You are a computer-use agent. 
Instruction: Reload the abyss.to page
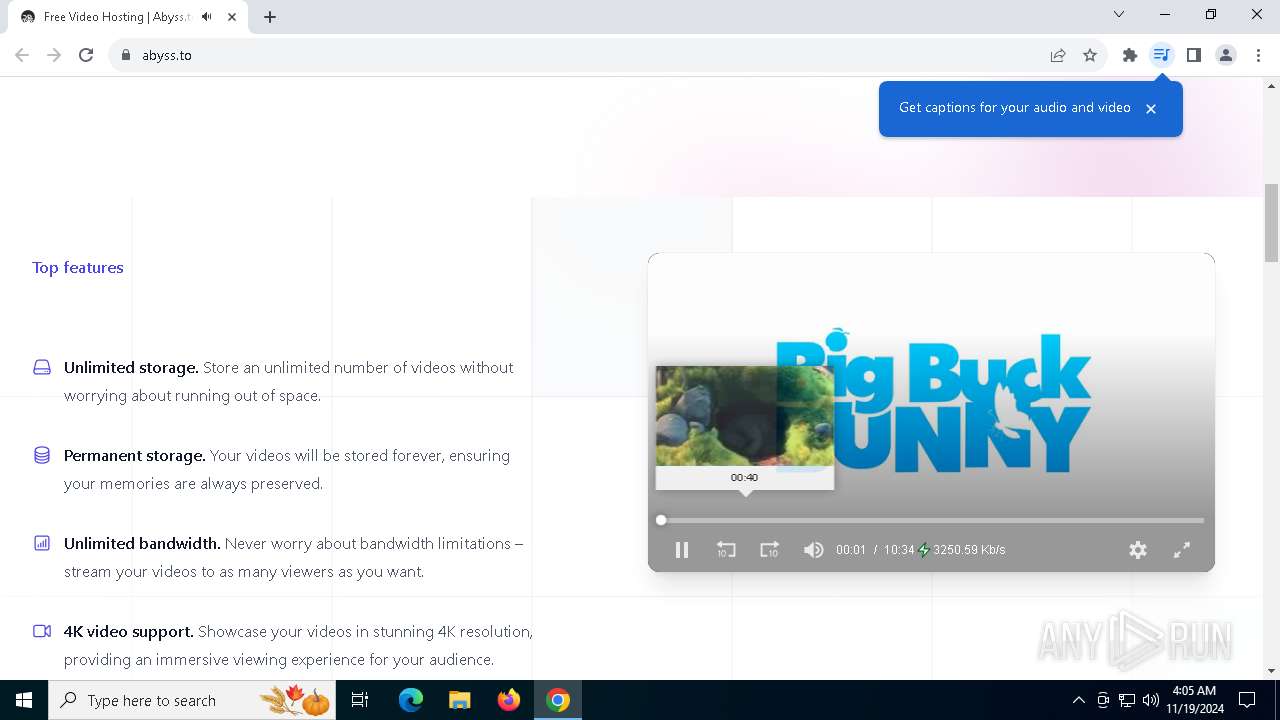pos(86,55)
